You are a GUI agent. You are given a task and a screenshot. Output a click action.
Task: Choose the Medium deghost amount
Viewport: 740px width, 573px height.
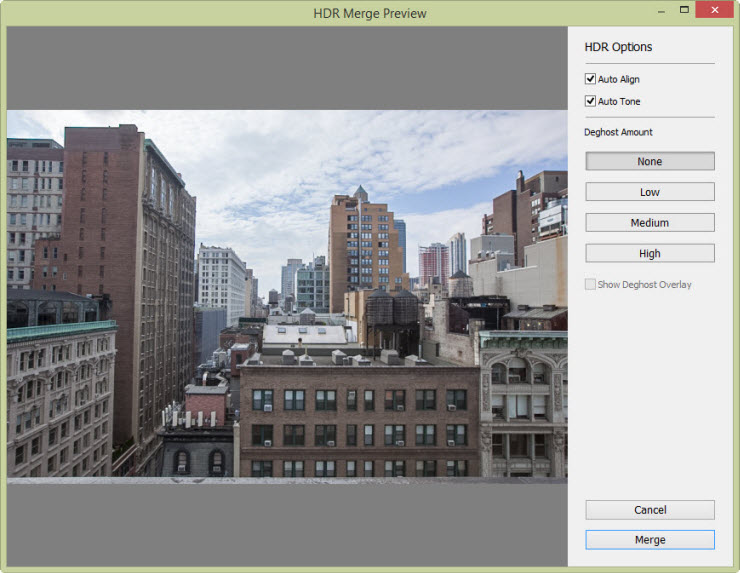649,223
